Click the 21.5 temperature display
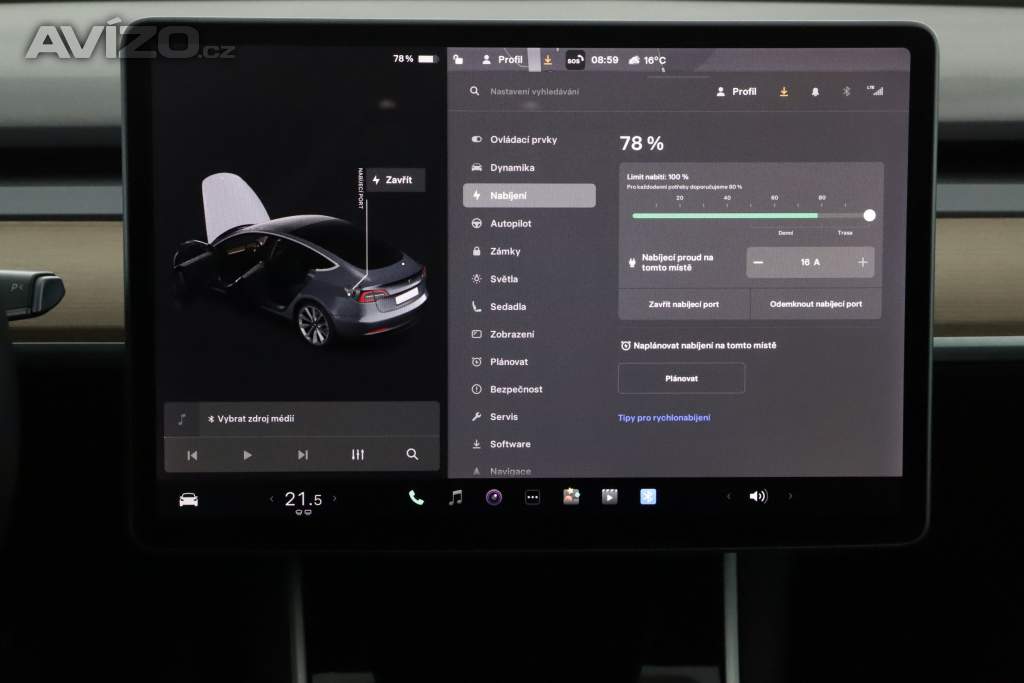Screen dimensions: 1024x683 pyautogui.click(x=303, y=500)
